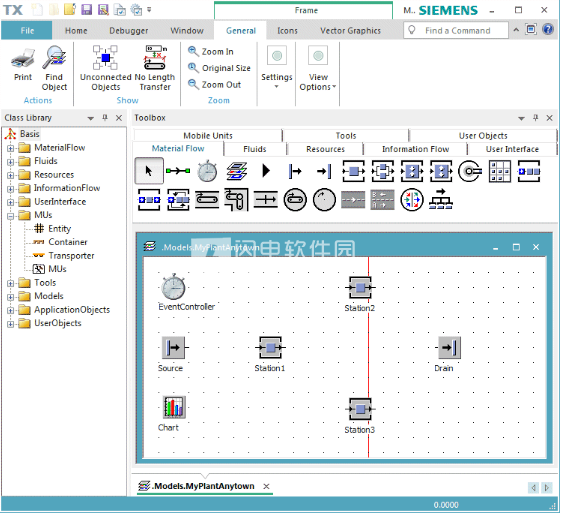Image resolution: width=561 pixels, height=515 pixels.
Task: Collapse the MUs folder
Action: pos(10,216)
